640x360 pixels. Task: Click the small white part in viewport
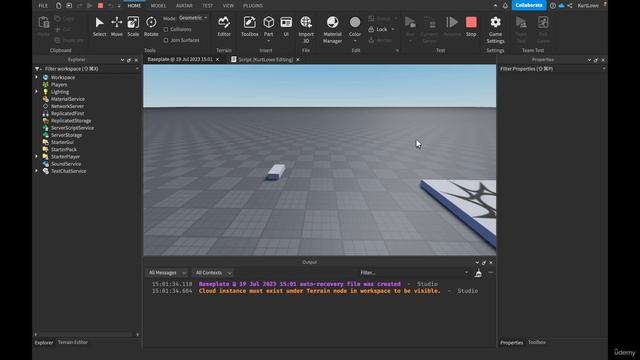click(276, 172)
